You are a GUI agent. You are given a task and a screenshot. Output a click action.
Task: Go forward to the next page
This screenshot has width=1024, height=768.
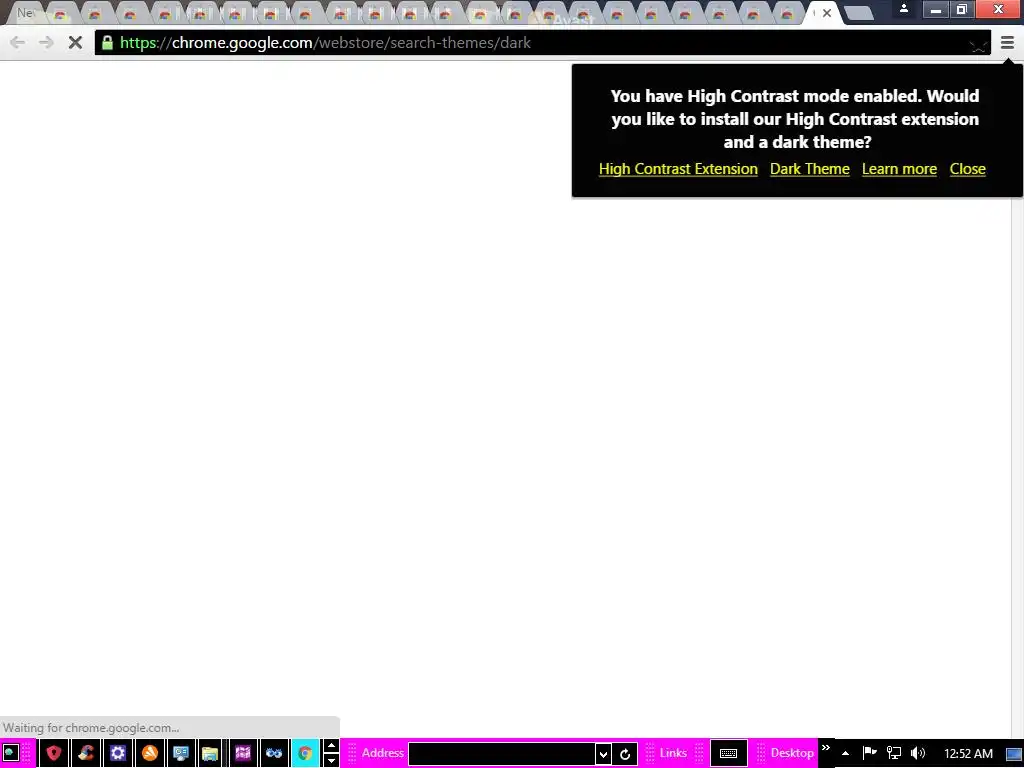tap(46, 43)
